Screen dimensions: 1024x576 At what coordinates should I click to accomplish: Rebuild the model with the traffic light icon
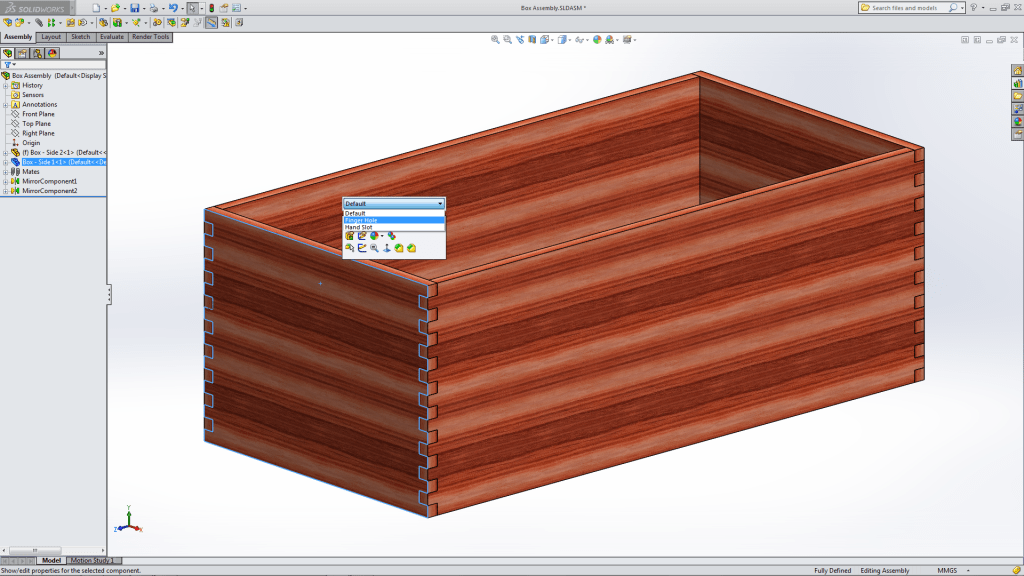pos(212,8)
